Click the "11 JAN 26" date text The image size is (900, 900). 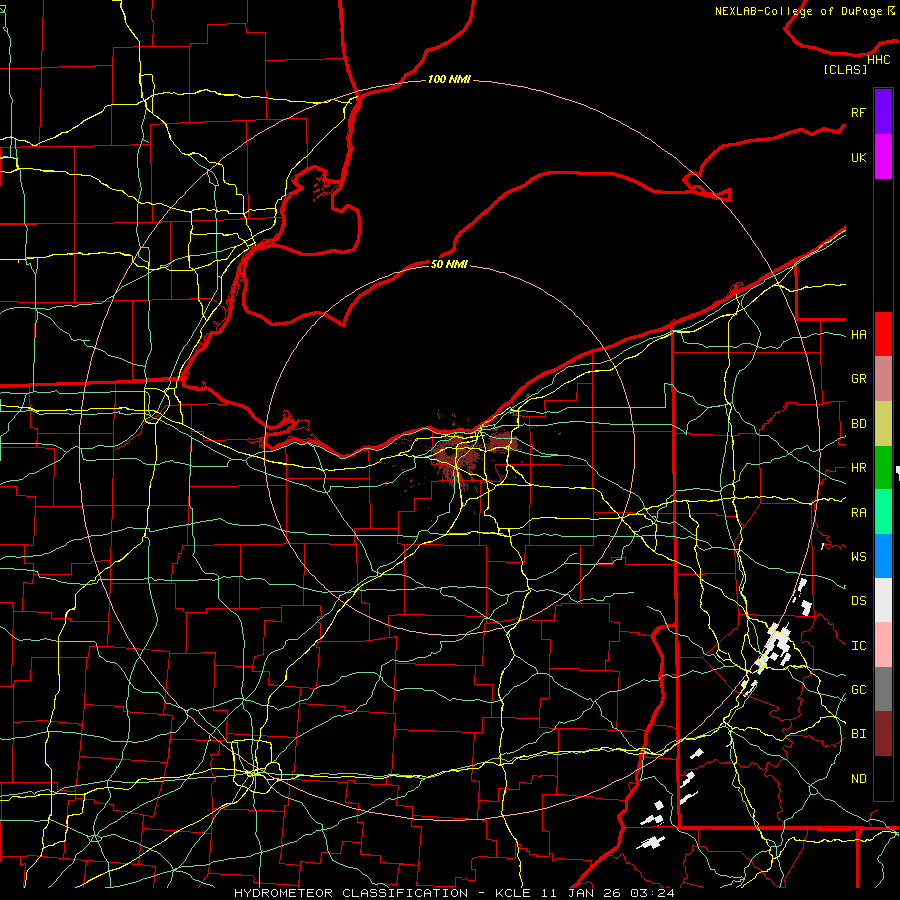pos(581,893)
